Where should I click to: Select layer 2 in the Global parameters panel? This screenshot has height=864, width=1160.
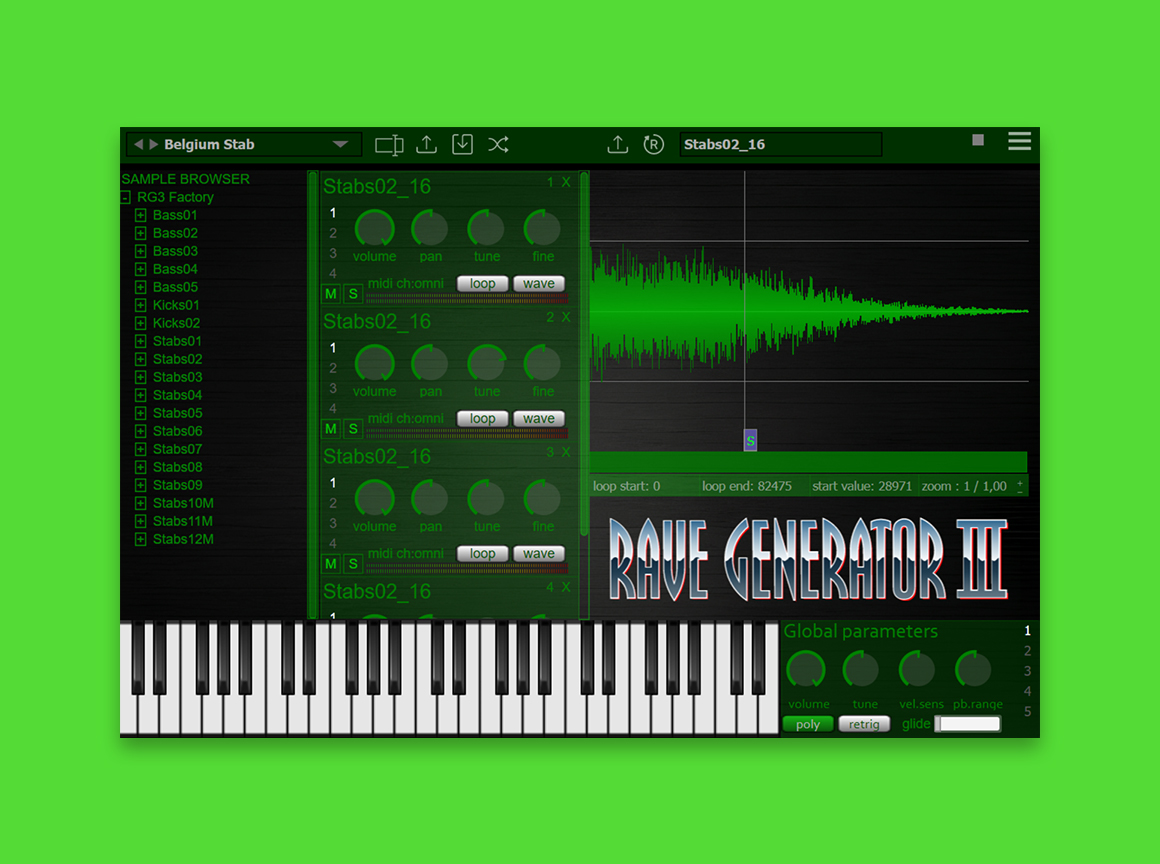(1027, 651)
